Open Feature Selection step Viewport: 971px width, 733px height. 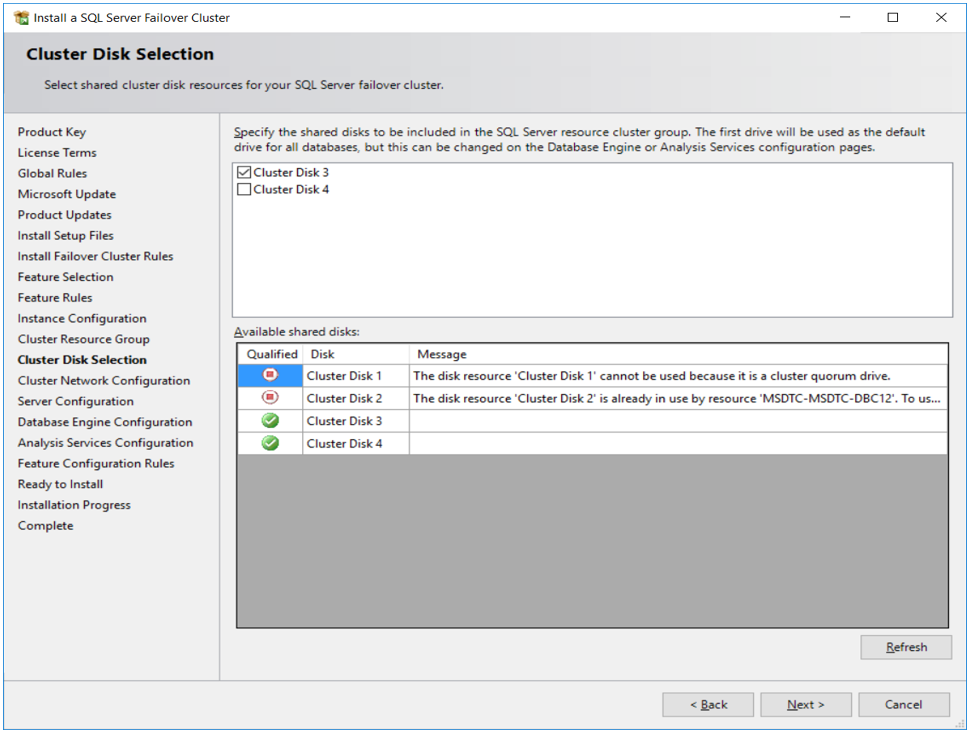pyautogui.click(x=66, y=277)
